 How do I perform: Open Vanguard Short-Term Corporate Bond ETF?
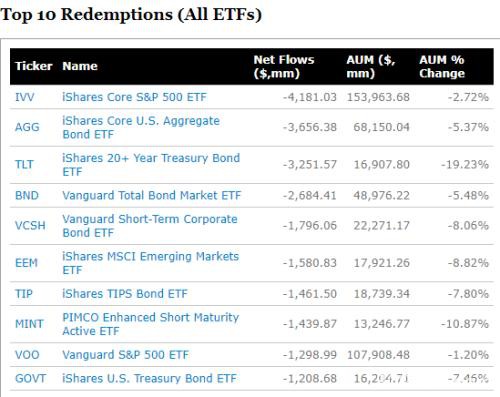point(150,226)
